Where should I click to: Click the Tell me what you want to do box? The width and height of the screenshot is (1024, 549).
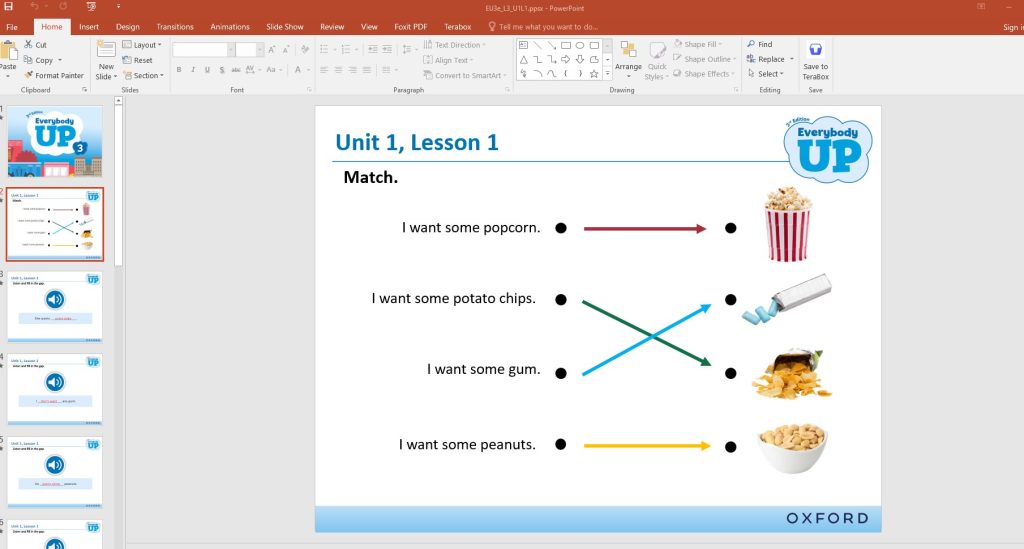[543, 27]
